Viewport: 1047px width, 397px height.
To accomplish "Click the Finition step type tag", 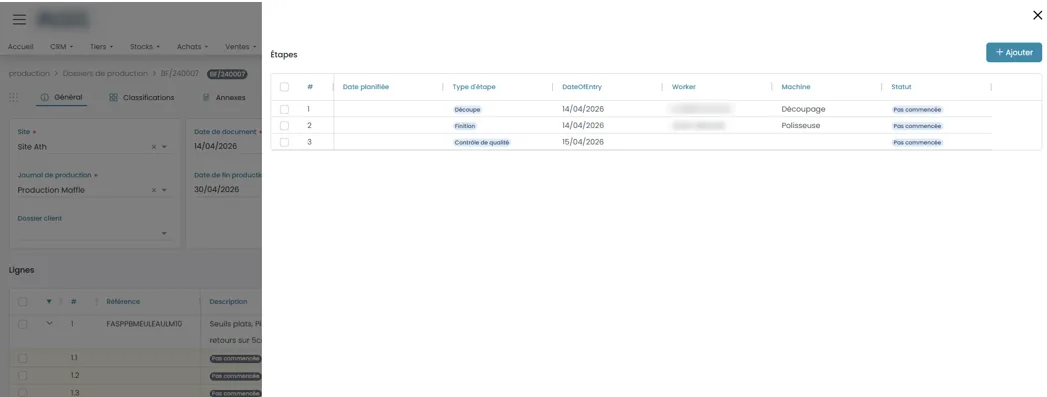I will [x=465, y=125].
